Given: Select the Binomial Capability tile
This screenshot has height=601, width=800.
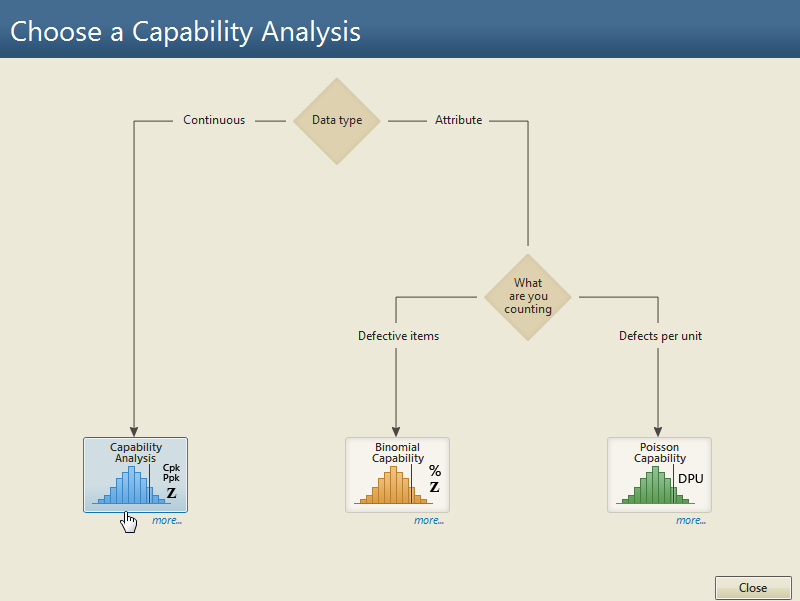Looking at the screenshot, I should (397, 474).
